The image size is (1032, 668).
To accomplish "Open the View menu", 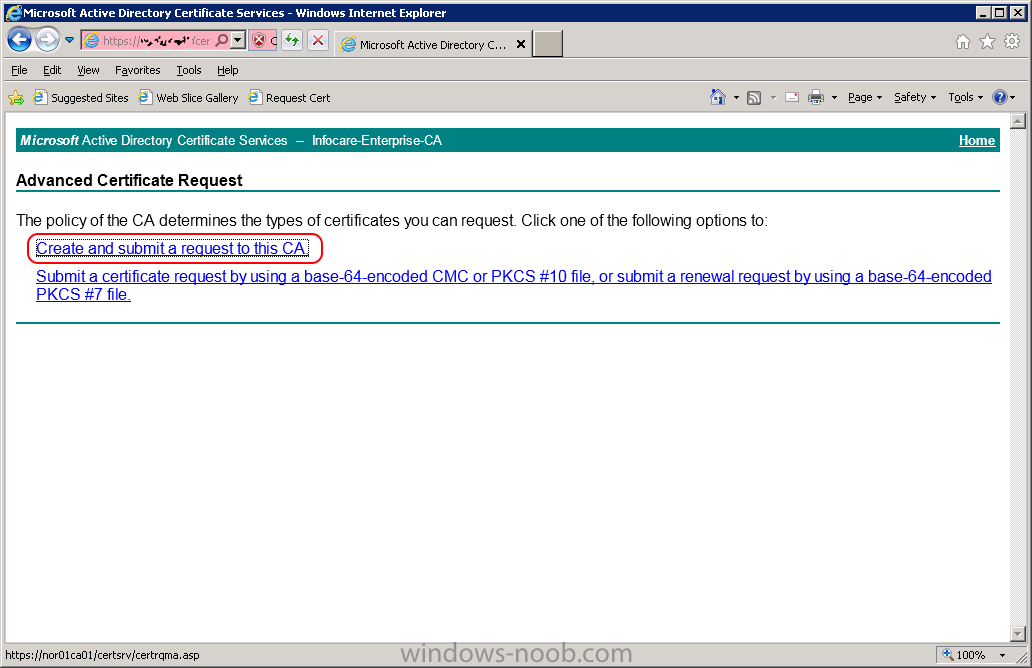I will coord(88,70).
